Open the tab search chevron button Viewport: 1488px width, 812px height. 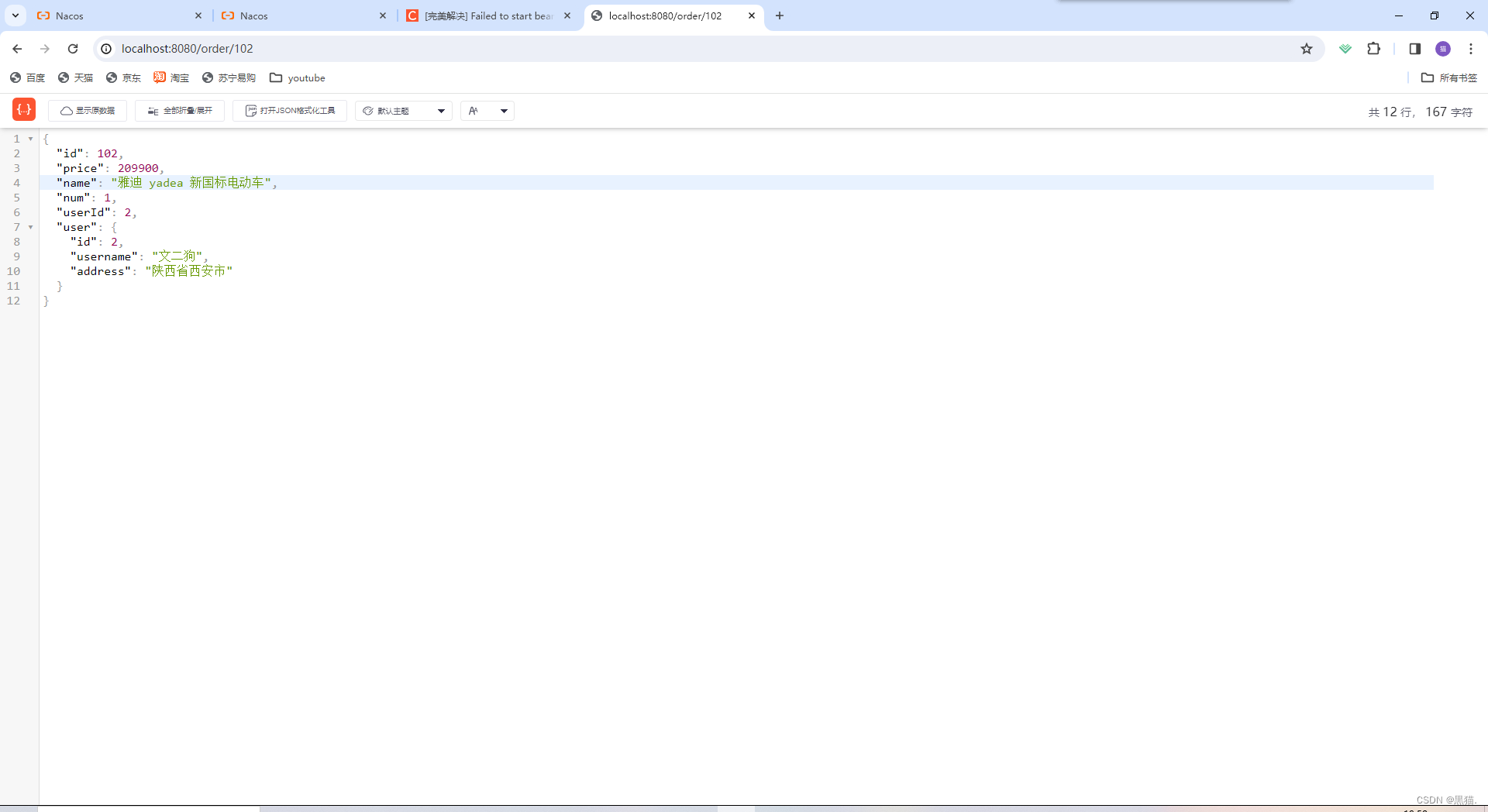point(15,15)
